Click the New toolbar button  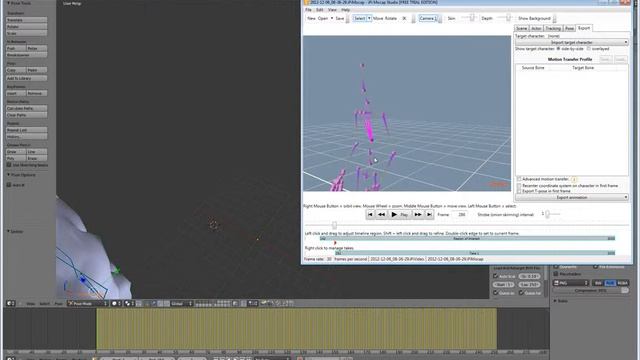(311, 18)
